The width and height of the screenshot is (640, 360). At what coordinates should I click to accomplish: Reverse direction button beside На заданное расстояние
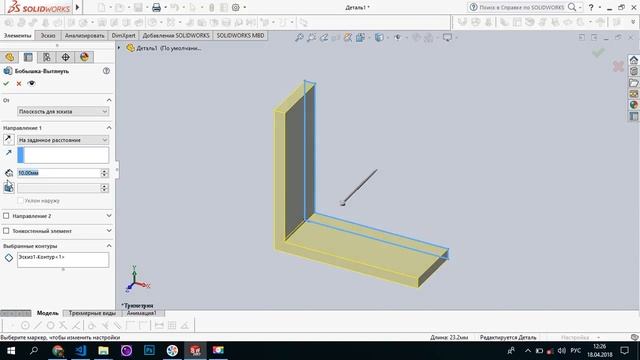8,140
